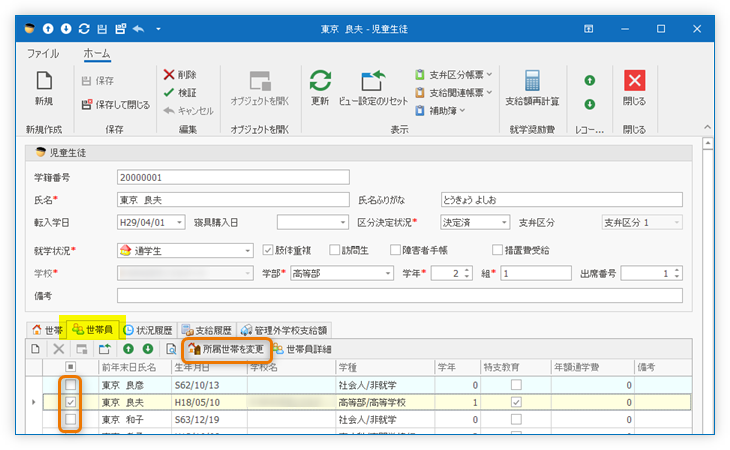Open the ファイル menu
730x450 pixels.
43,54
